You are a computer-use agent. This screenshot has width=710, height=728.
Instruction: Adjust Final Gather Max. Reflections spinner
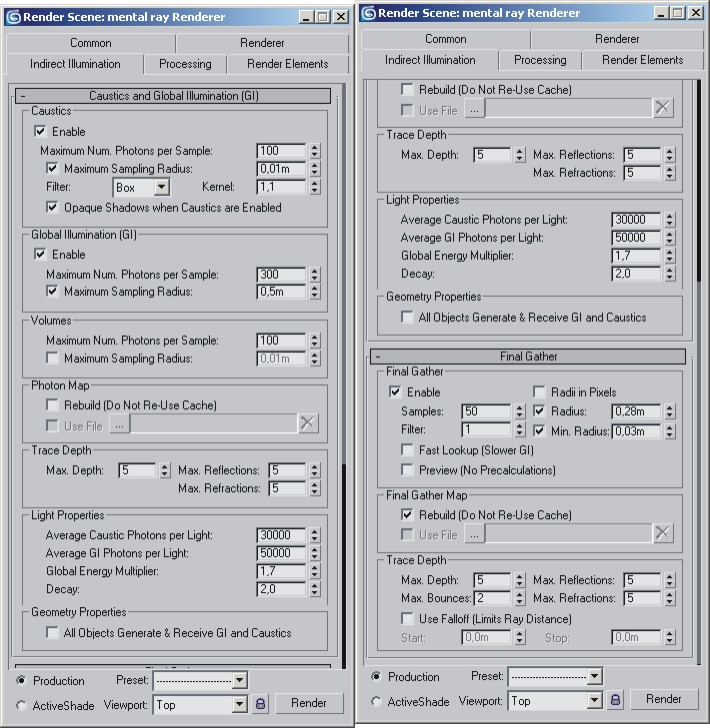point(670,580)
